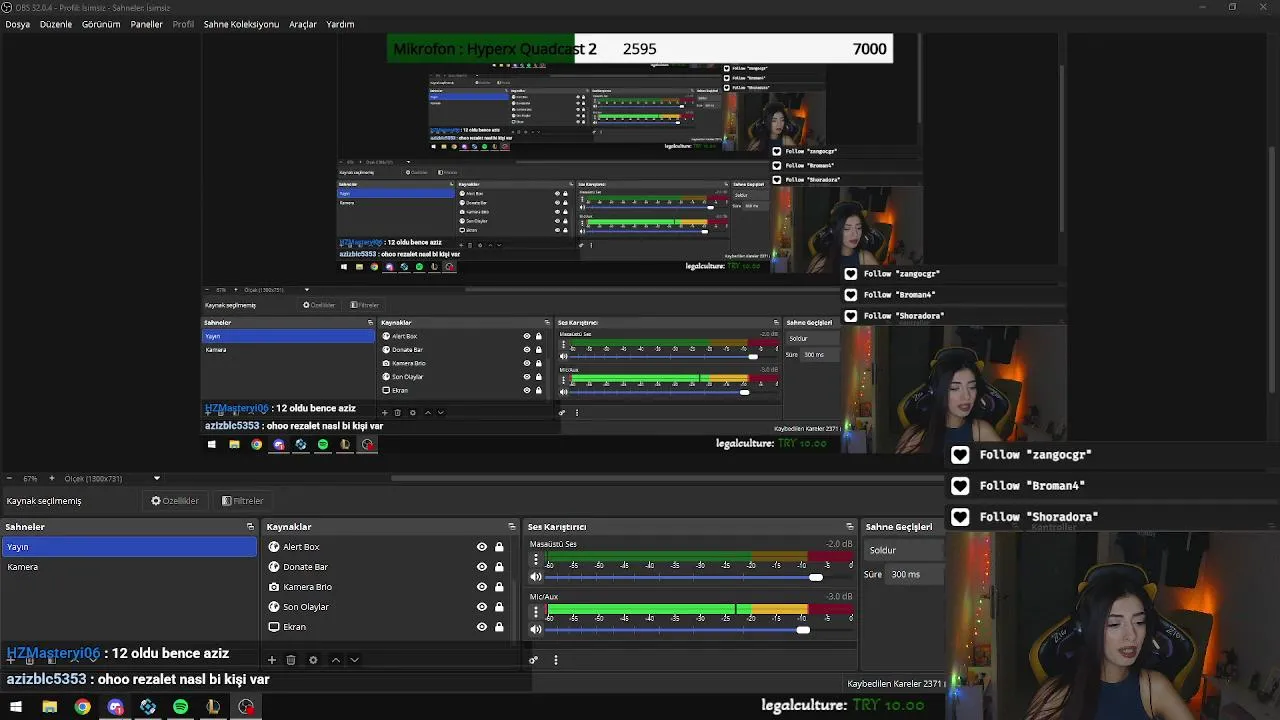Open the Dosya menu
This screenshot has width=1280, height=720.
17,24
